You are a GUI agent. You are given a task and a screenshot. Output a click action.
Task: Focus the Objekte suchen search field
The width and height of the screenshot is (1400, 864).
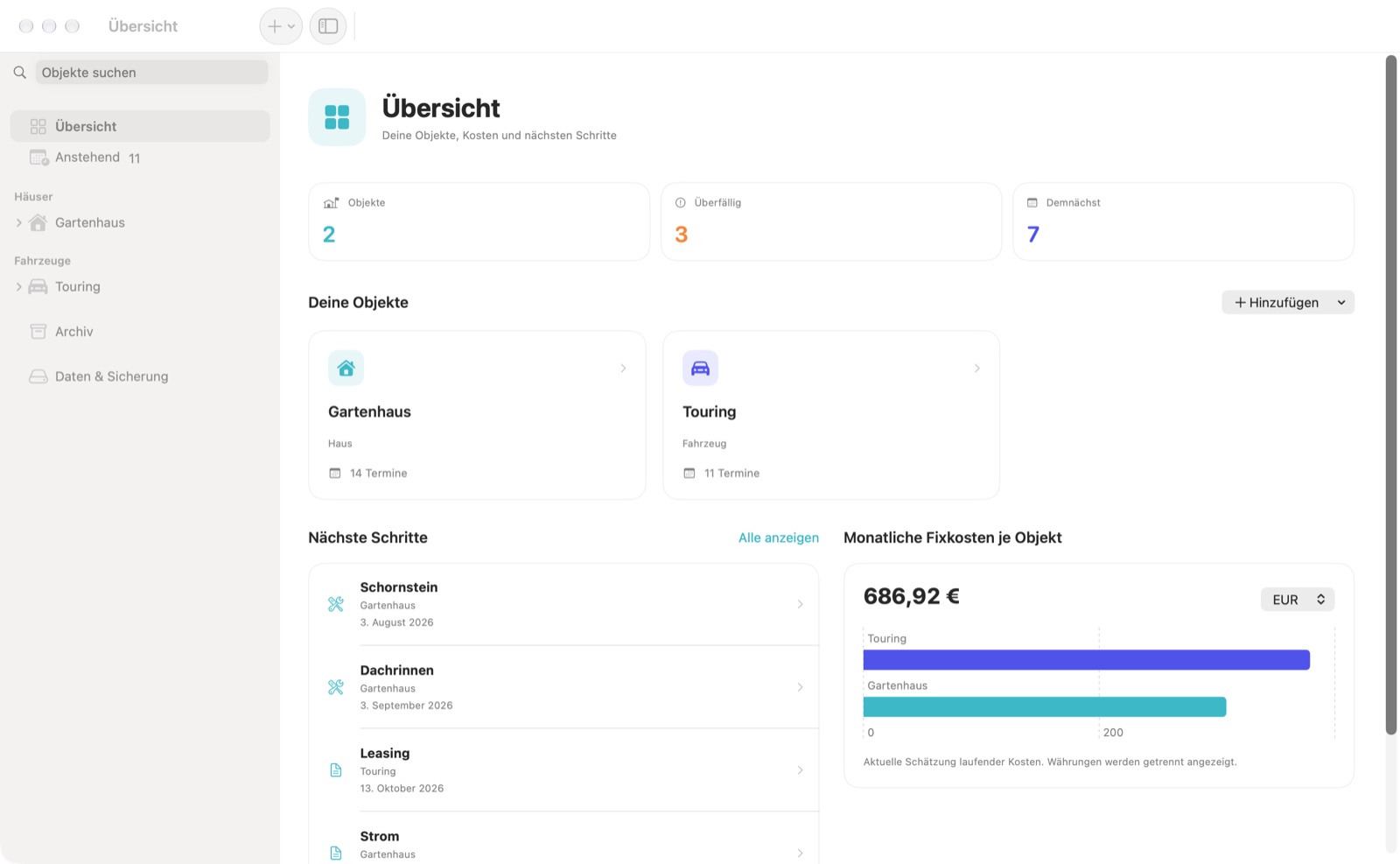click(x=151, y=73)
